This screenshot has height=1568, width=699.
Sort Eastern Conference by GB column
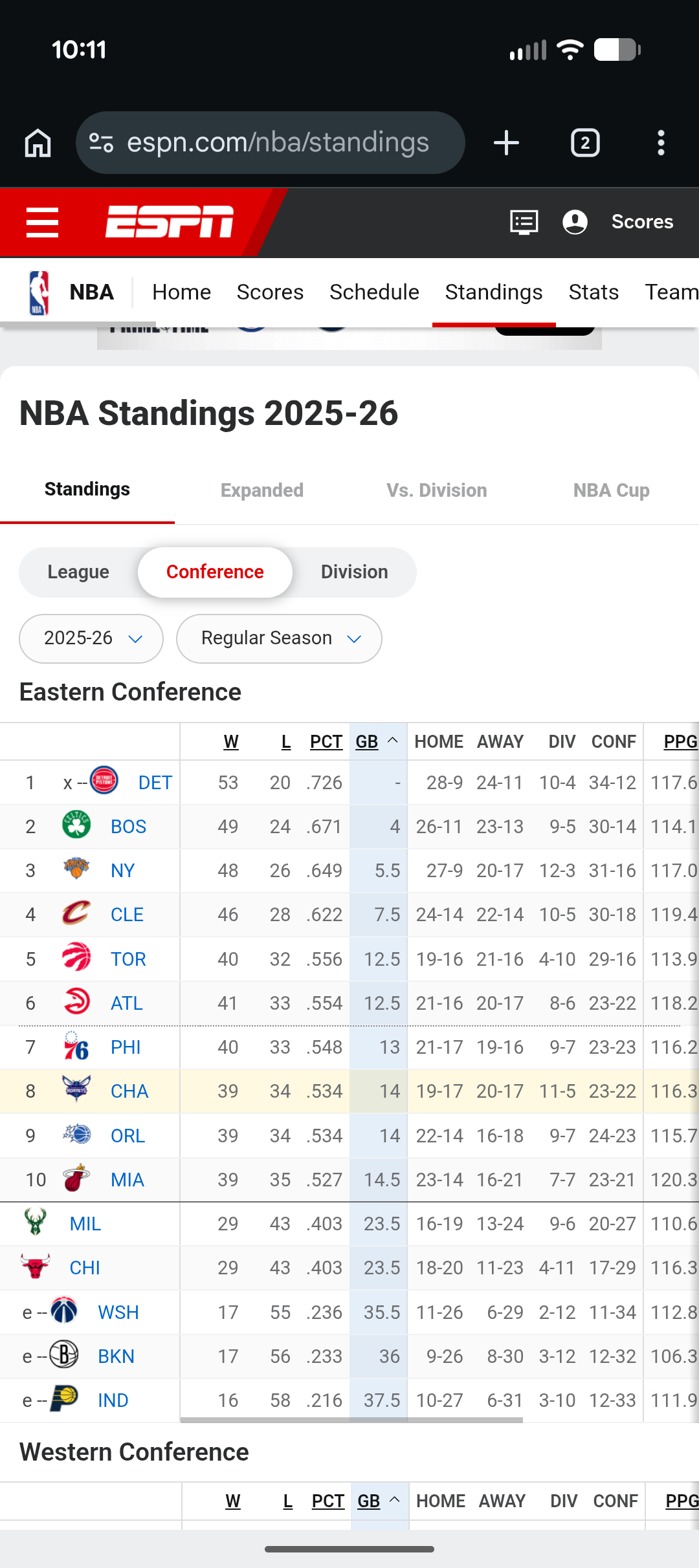pos(368,742)
